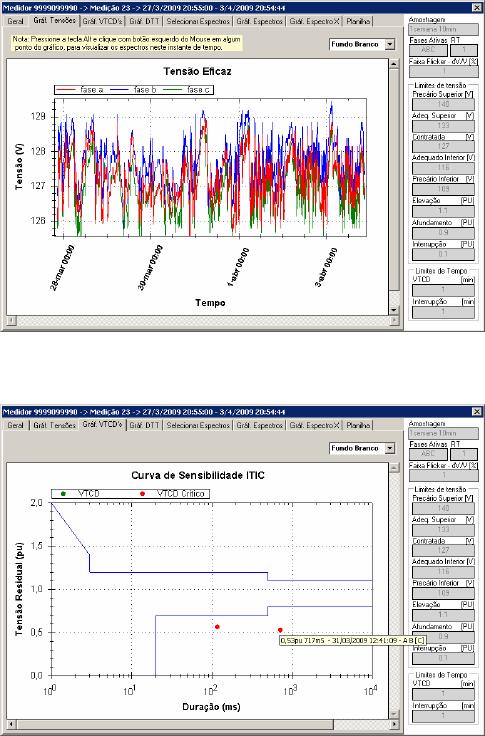Click fase b legend entry in Tensão Eficaz chart
Image resolution: width=485 pixels, height=736 pixels.
coord(133,90)
